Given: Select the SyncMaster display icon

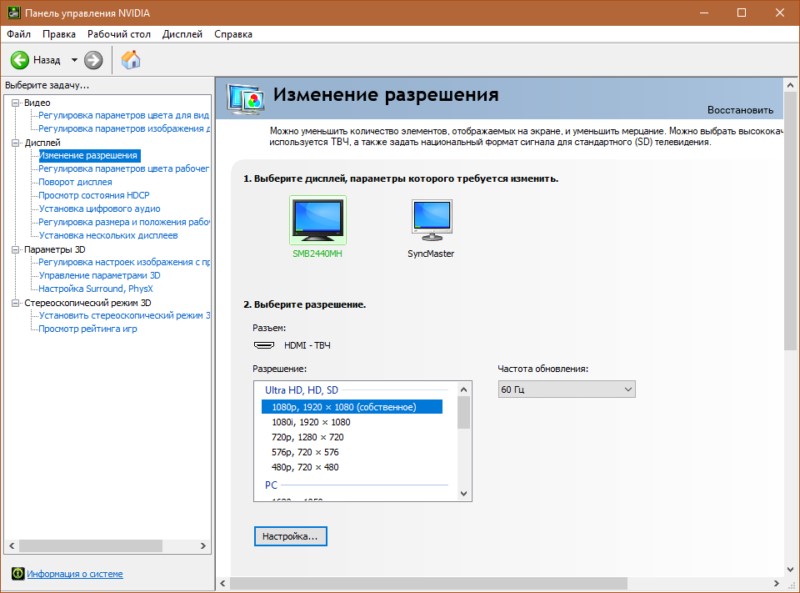Looking at the screenshot, I should tap(431, 220).
